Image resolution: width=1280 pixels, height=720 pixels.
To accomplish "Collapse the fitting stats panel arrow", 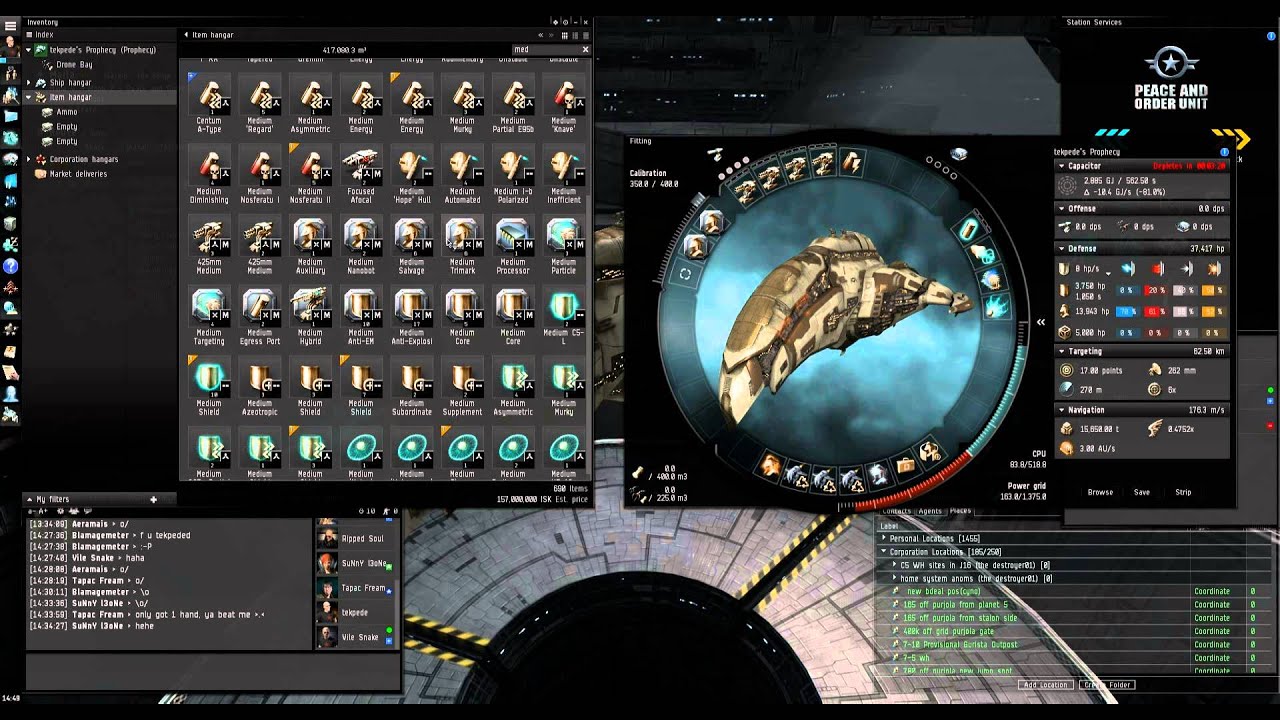I will click(1041, 322).
